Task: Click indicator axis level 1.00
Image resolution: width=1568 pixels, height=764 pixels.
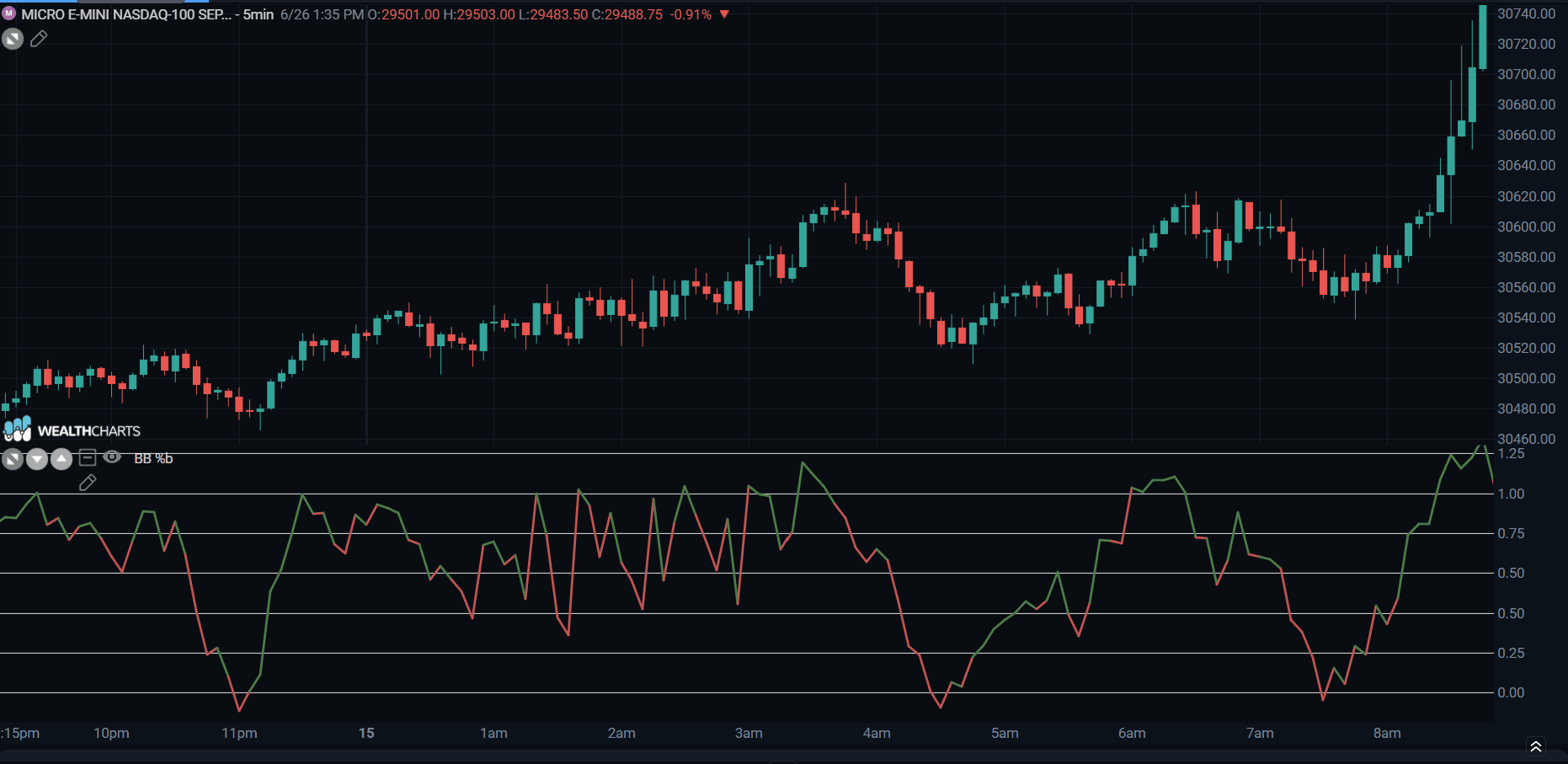Action: coord(1511,494)
